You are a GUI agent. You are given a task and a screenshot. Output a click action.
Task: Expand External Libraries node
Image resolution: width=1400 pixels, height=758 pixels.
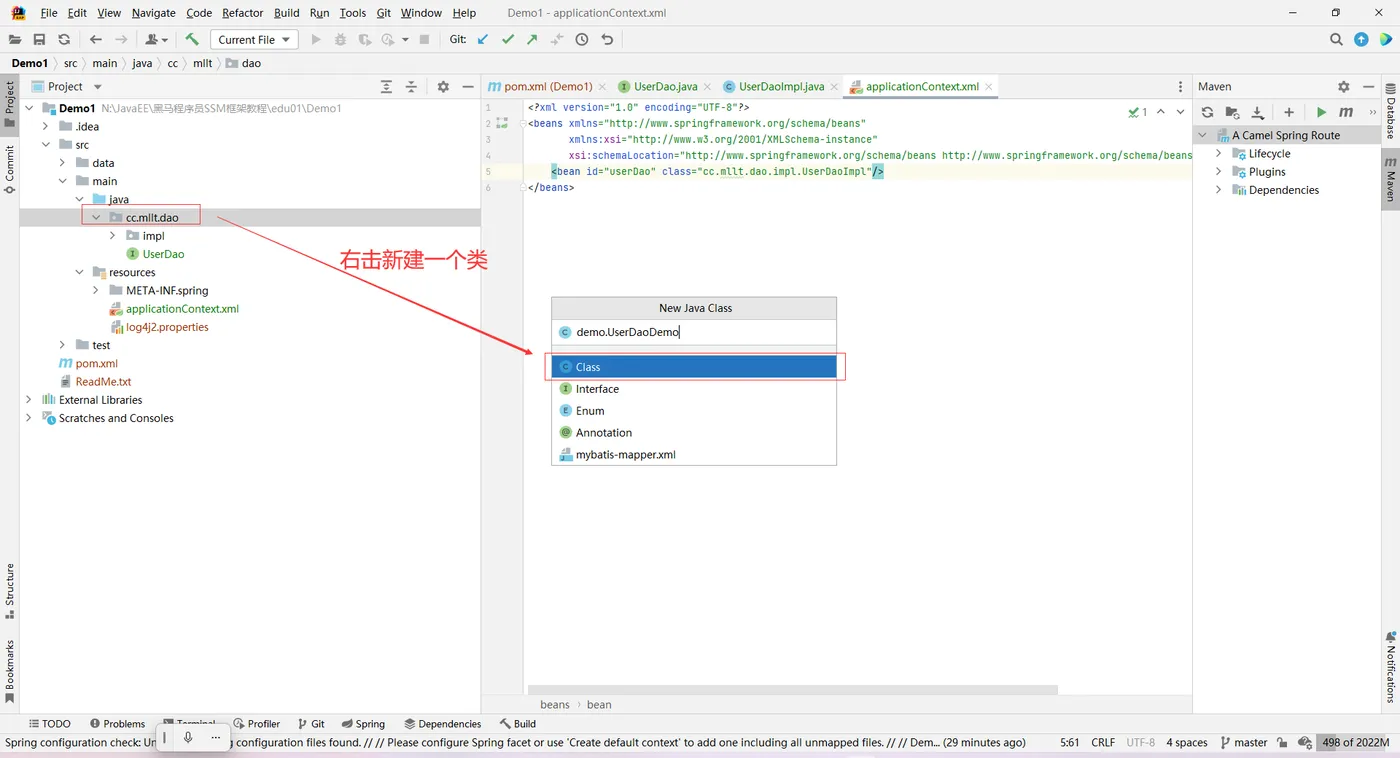(x=28, y=400)
